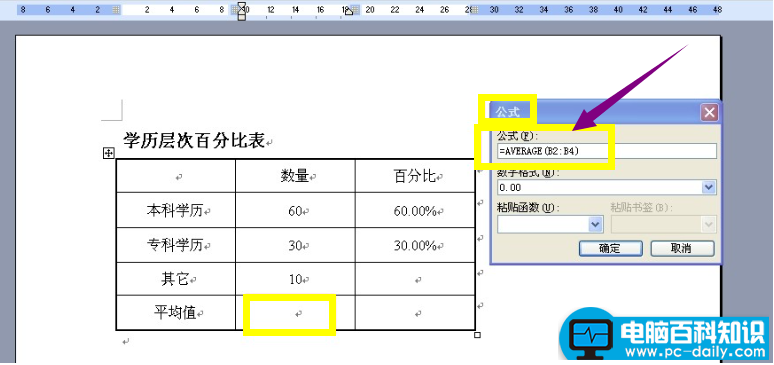Click the table move handle icon
774x365 pixels.
pos(108,154)
